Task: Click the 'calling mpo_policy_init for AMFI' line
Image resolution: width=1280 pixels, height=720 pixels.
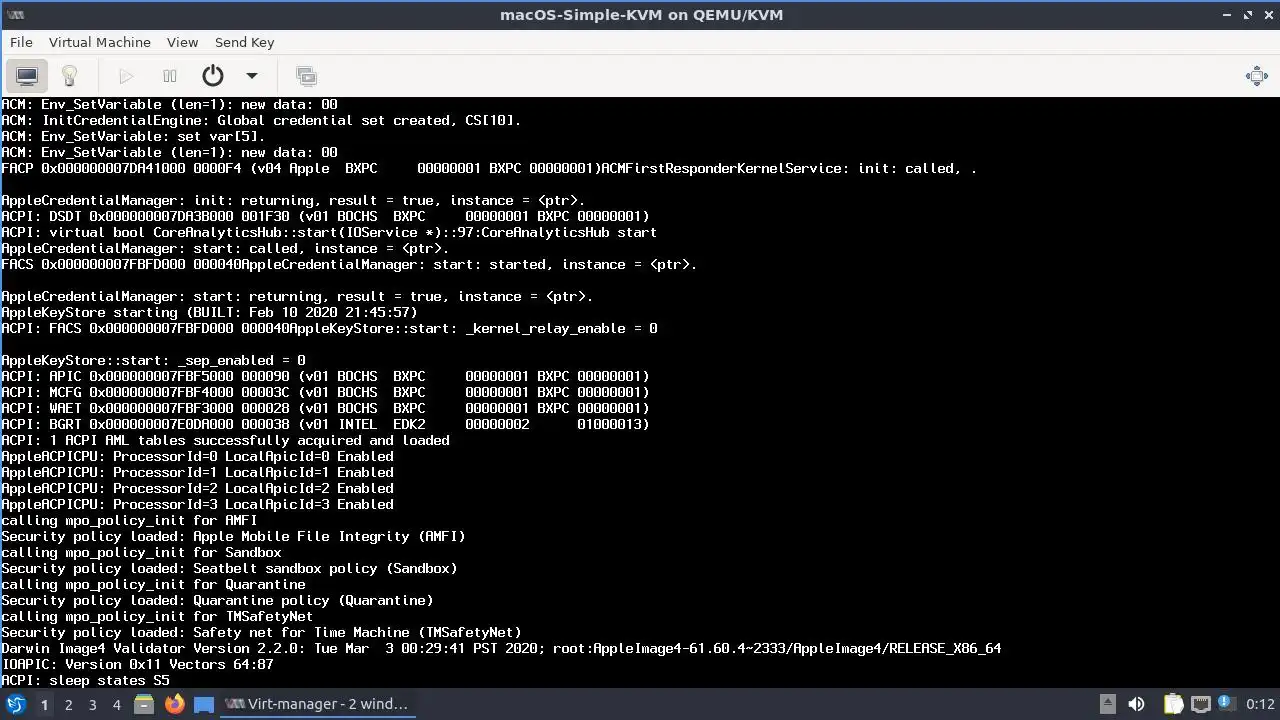Action: tap(129, 521)
